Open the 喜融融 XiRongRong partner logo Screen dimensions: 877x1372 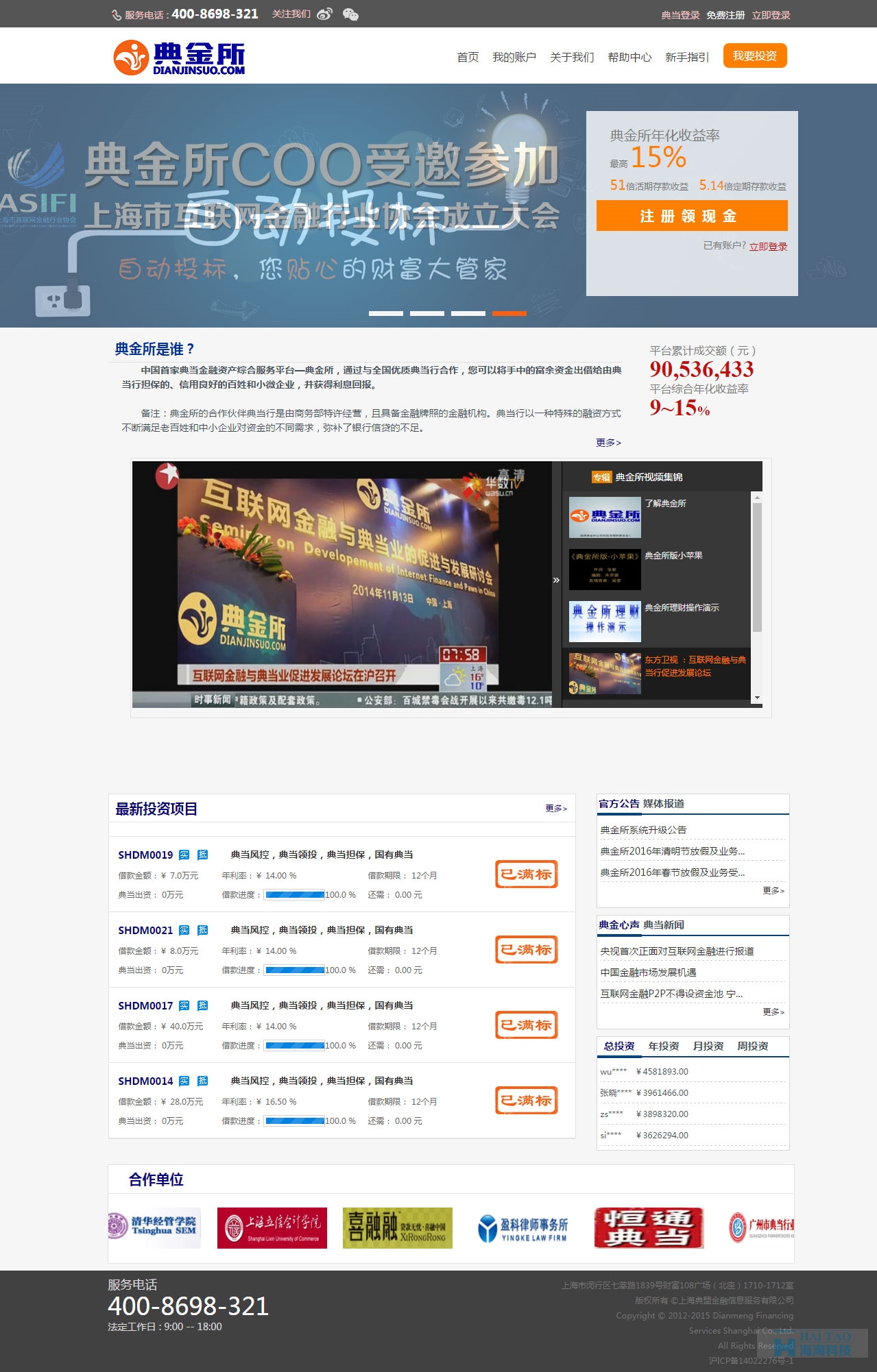pos(398,1228)
